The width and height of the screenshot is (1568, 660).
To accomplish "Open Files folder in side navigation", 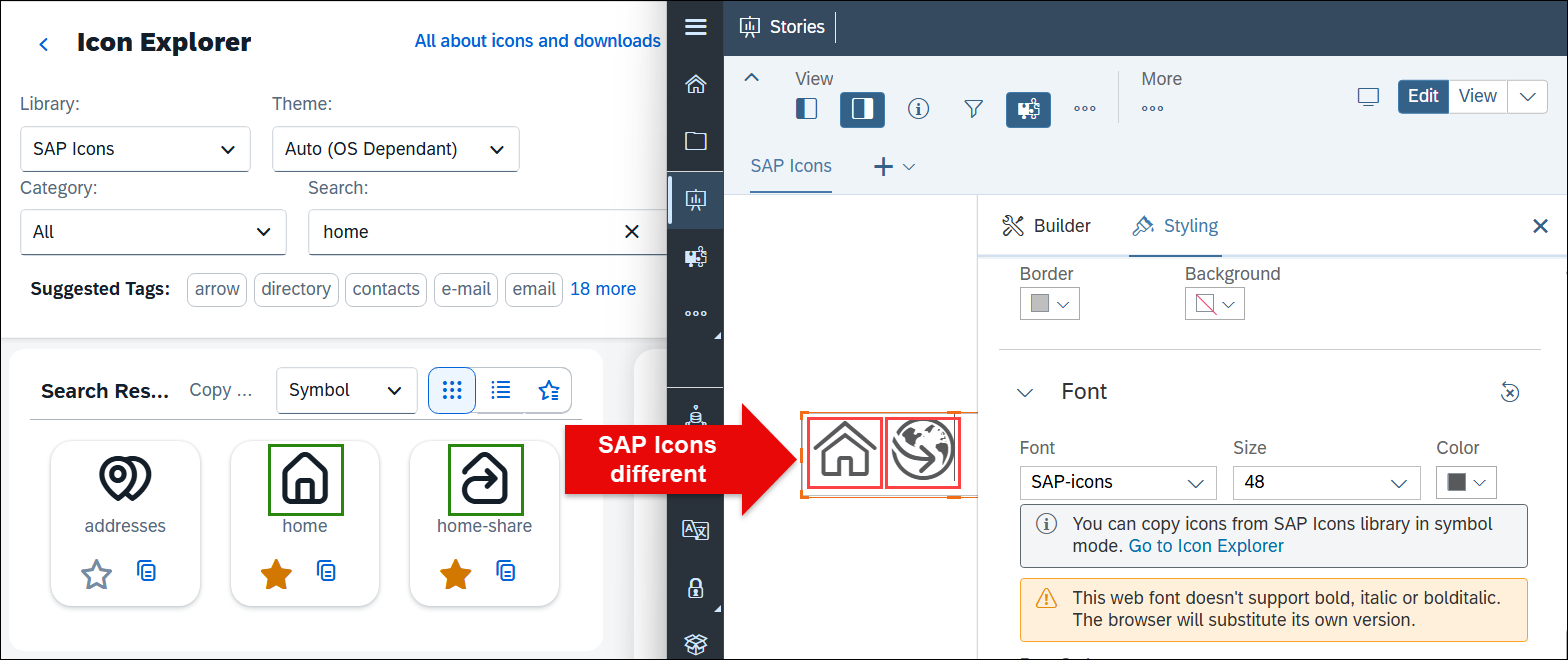I will coord(696,141).
